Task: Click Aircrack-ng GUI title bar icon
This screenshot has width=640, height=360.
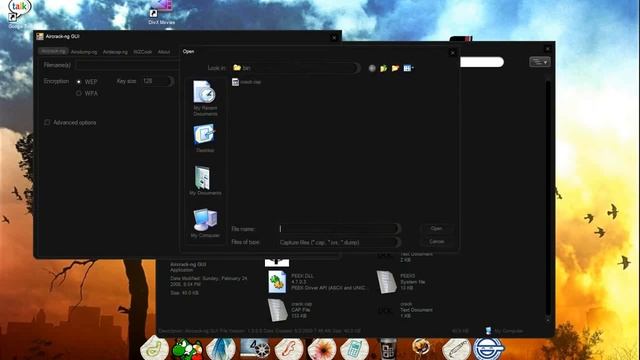Action: click(x=40, y=36)
